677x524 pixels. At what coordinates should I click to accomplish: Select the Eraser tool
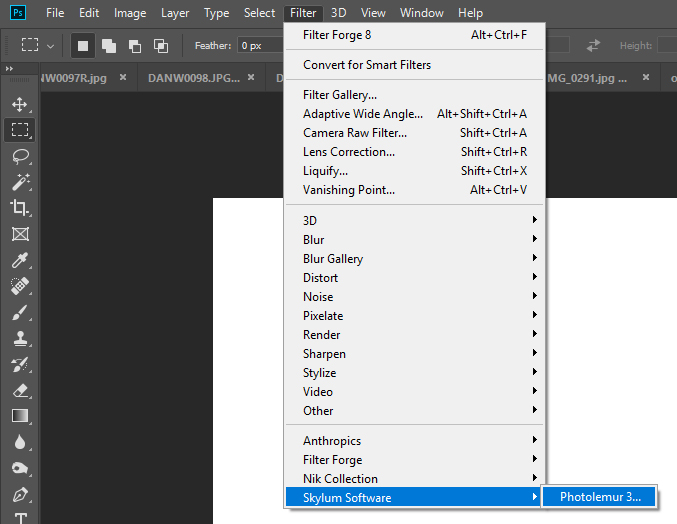pos(20,391)
